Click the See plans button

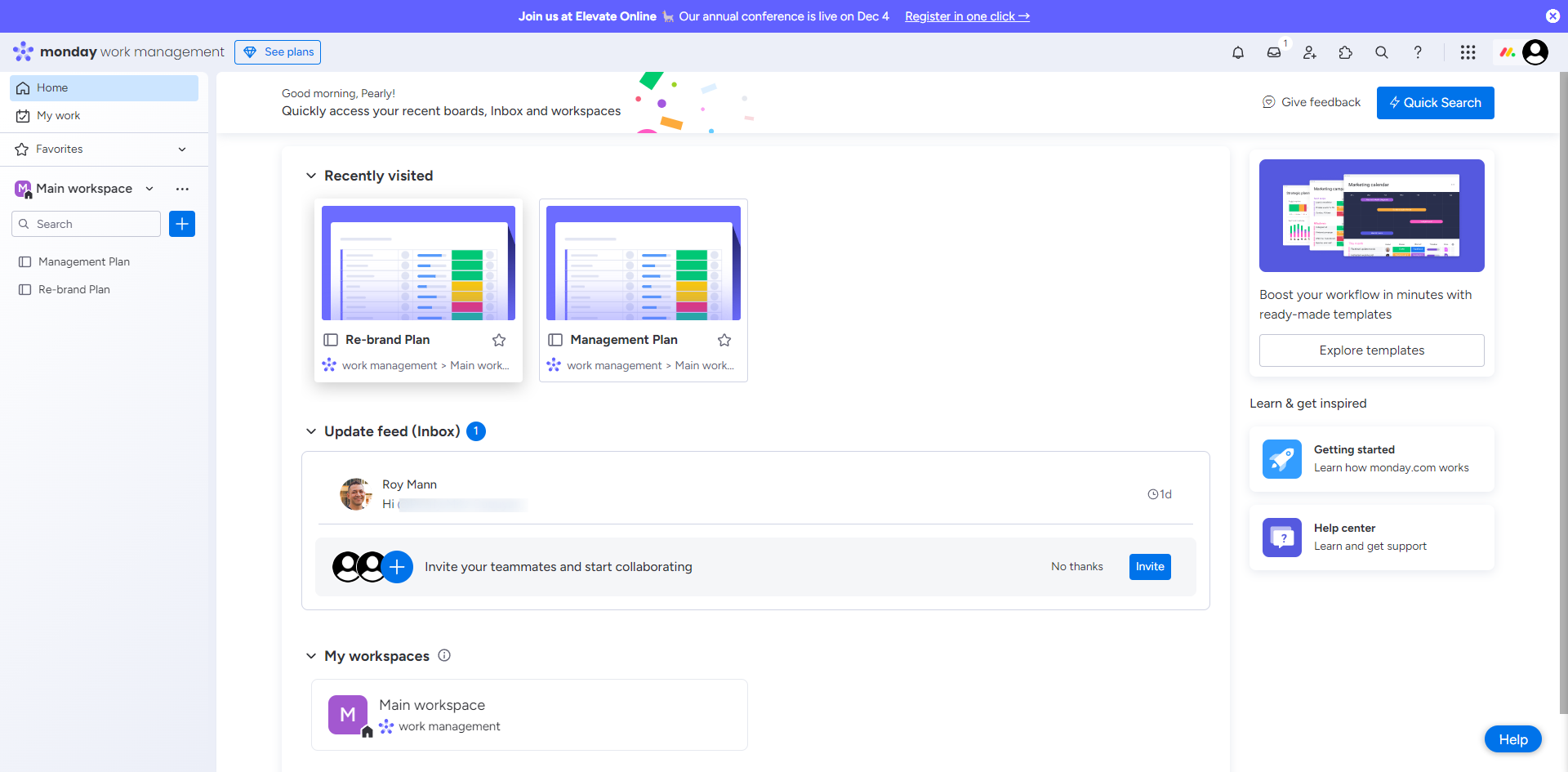(278, 52)
